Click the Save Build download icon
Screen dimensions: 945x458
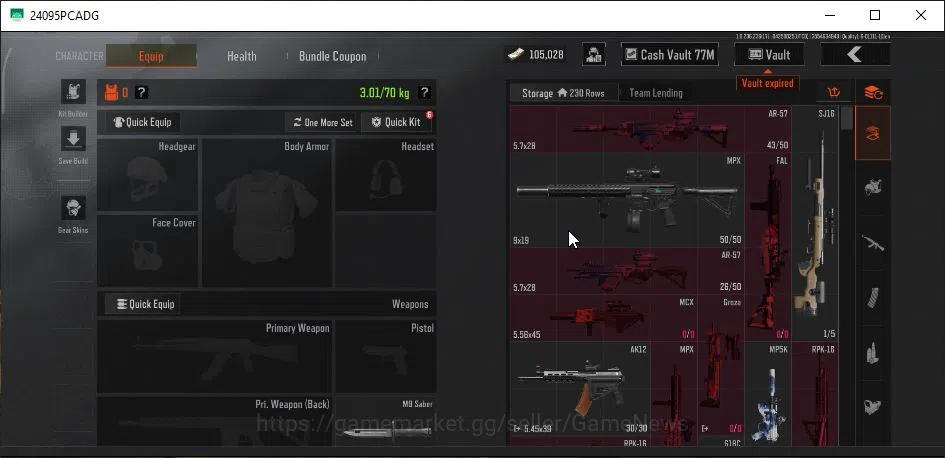click(x=73, y=139)
